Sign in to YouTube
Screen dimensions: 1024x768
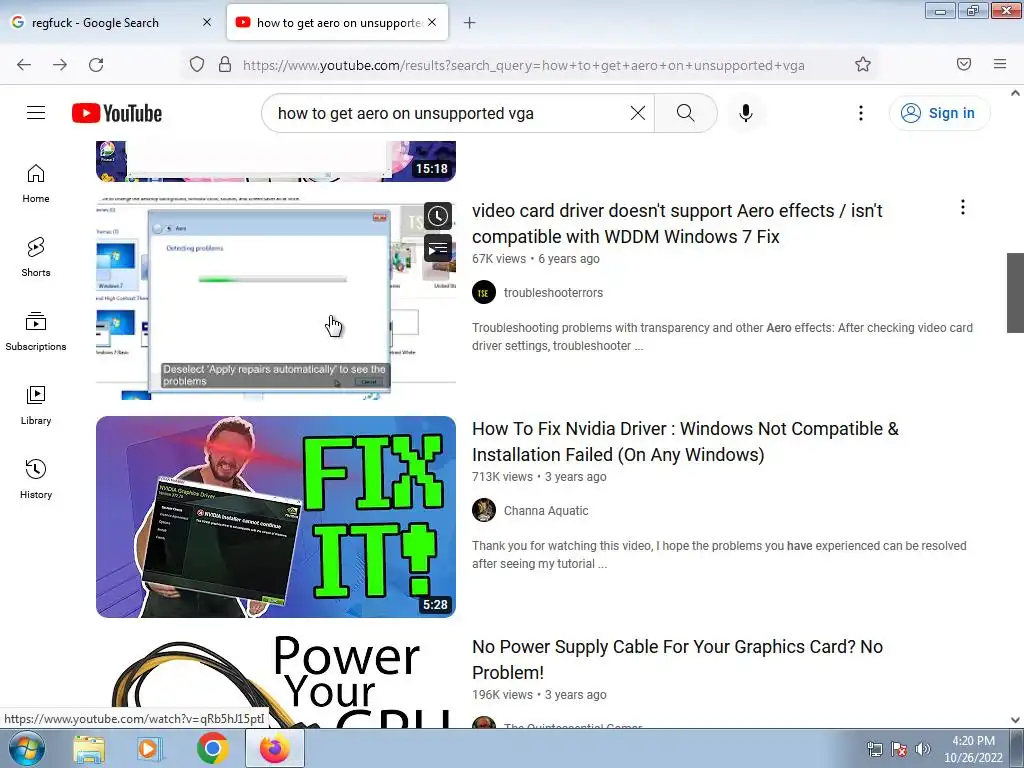click(x=939, y=113)
